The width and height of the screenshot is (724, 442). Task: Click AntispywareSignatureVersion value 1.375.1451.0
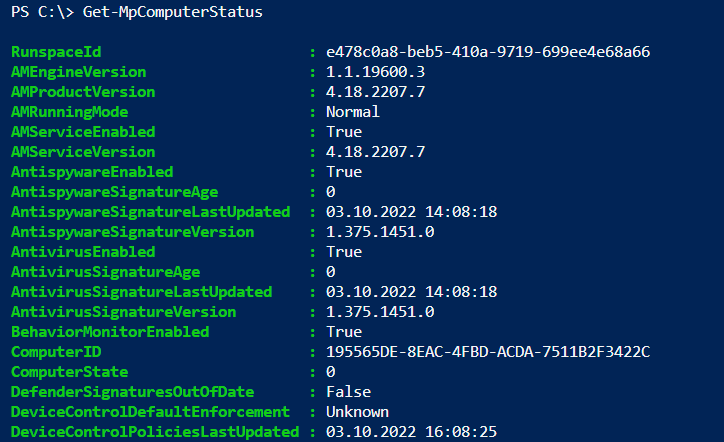click(380, 232)
